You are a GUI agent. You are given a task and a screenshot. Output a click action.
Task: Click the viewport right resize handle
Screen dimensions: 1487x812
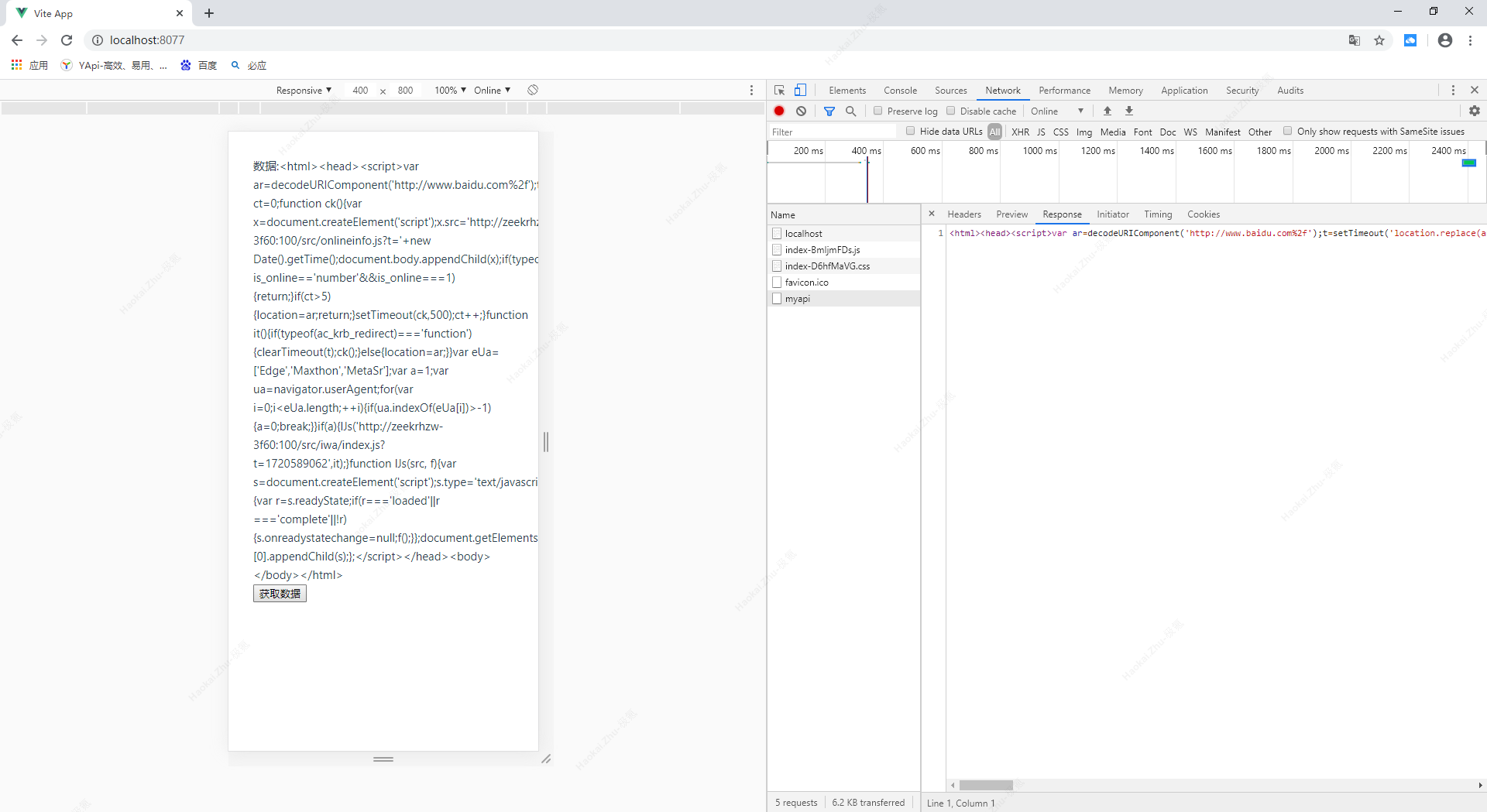(546, 442)
